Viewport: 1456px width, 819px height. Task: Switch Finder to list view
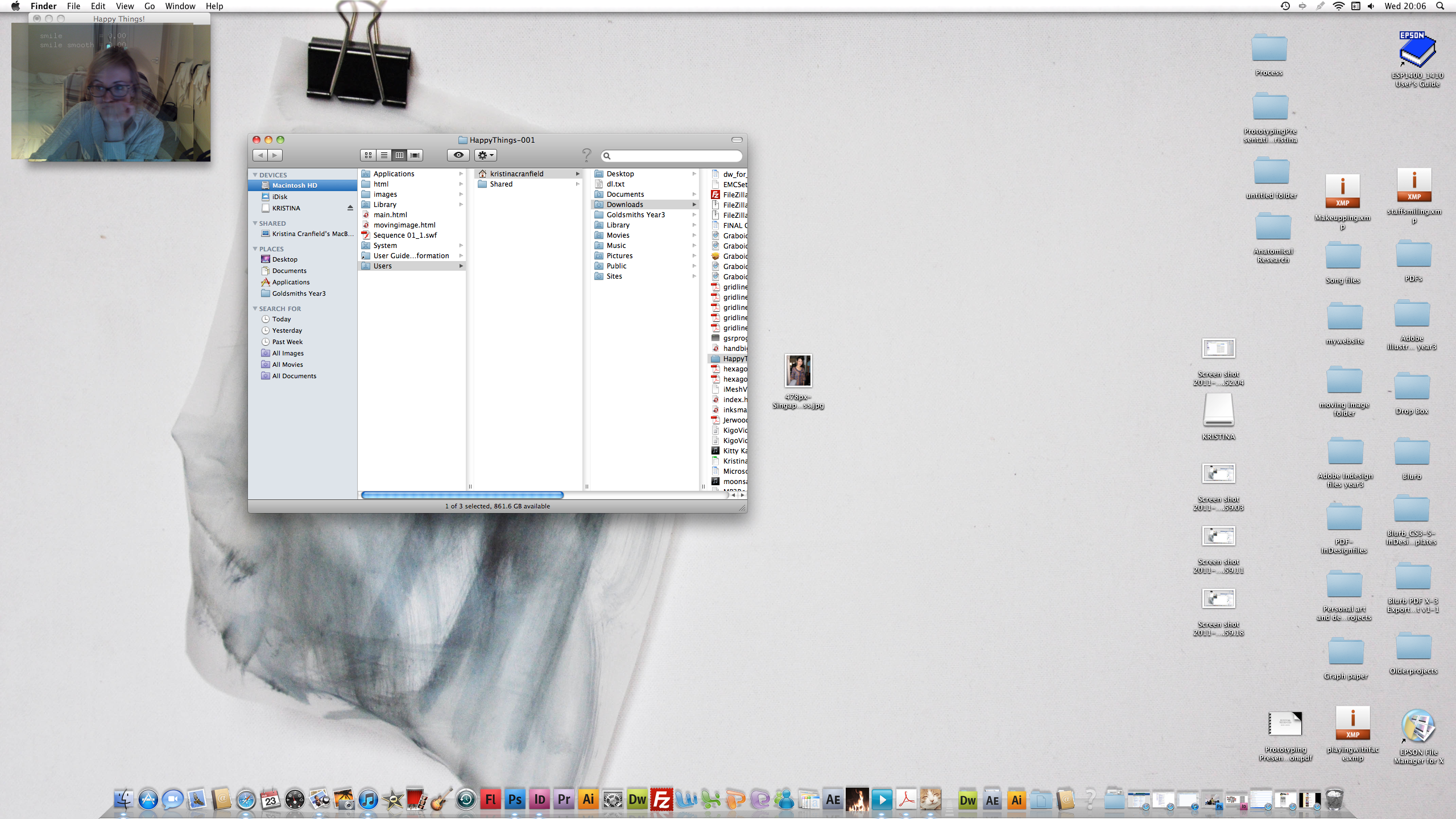coord(384,155)
